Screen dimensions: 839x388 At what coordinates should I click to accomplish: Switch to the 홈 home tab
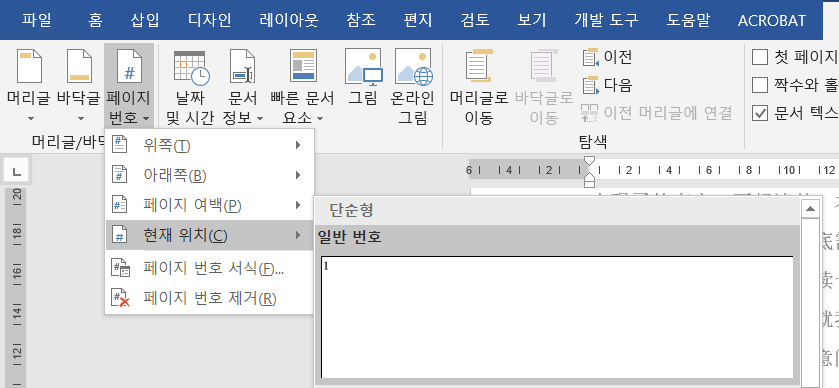[95, 20]
